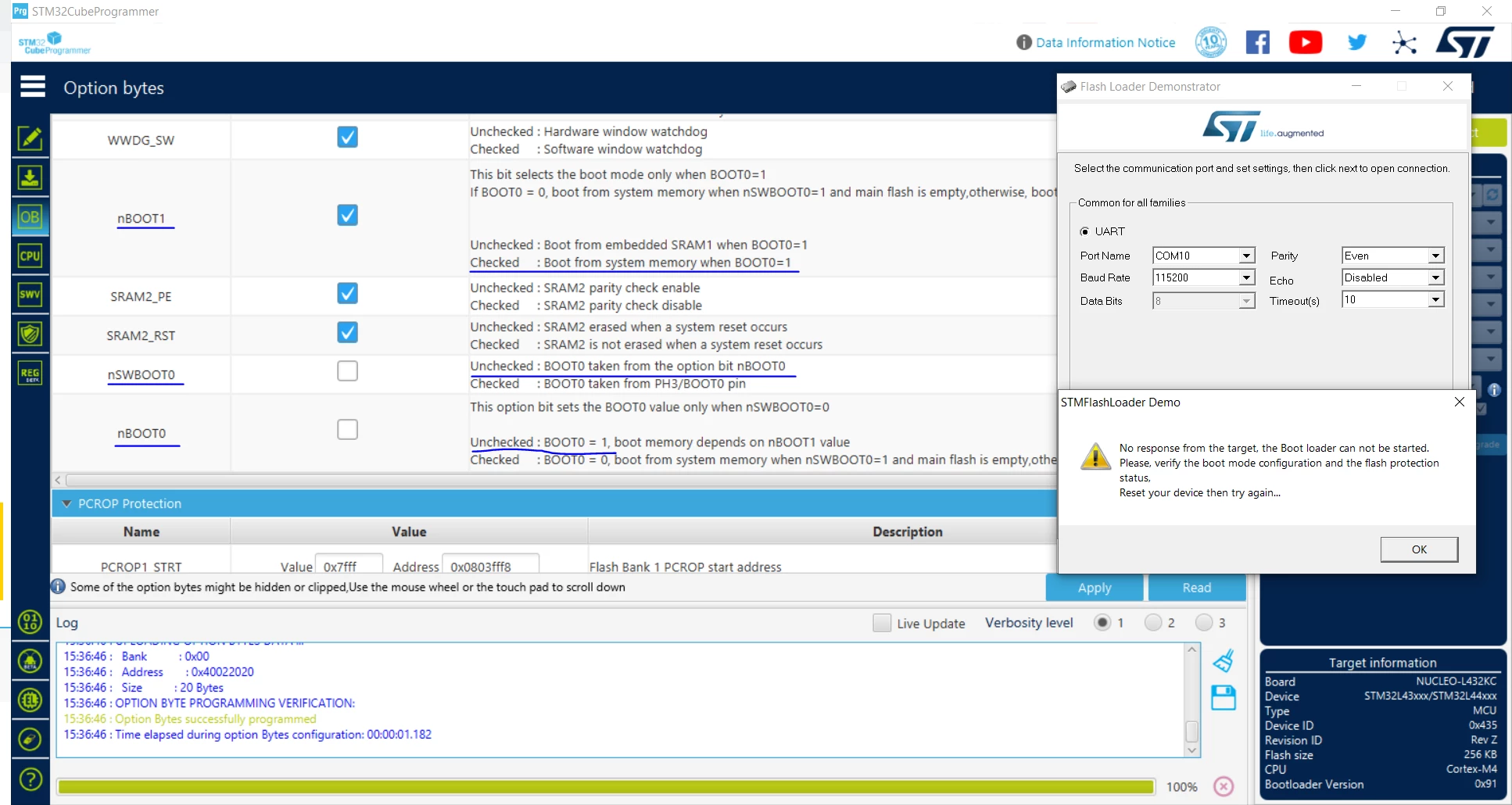Check the nBOOT0 checkbox
This screenshot has width=1512, height=805.
click(x=347, y=429)
